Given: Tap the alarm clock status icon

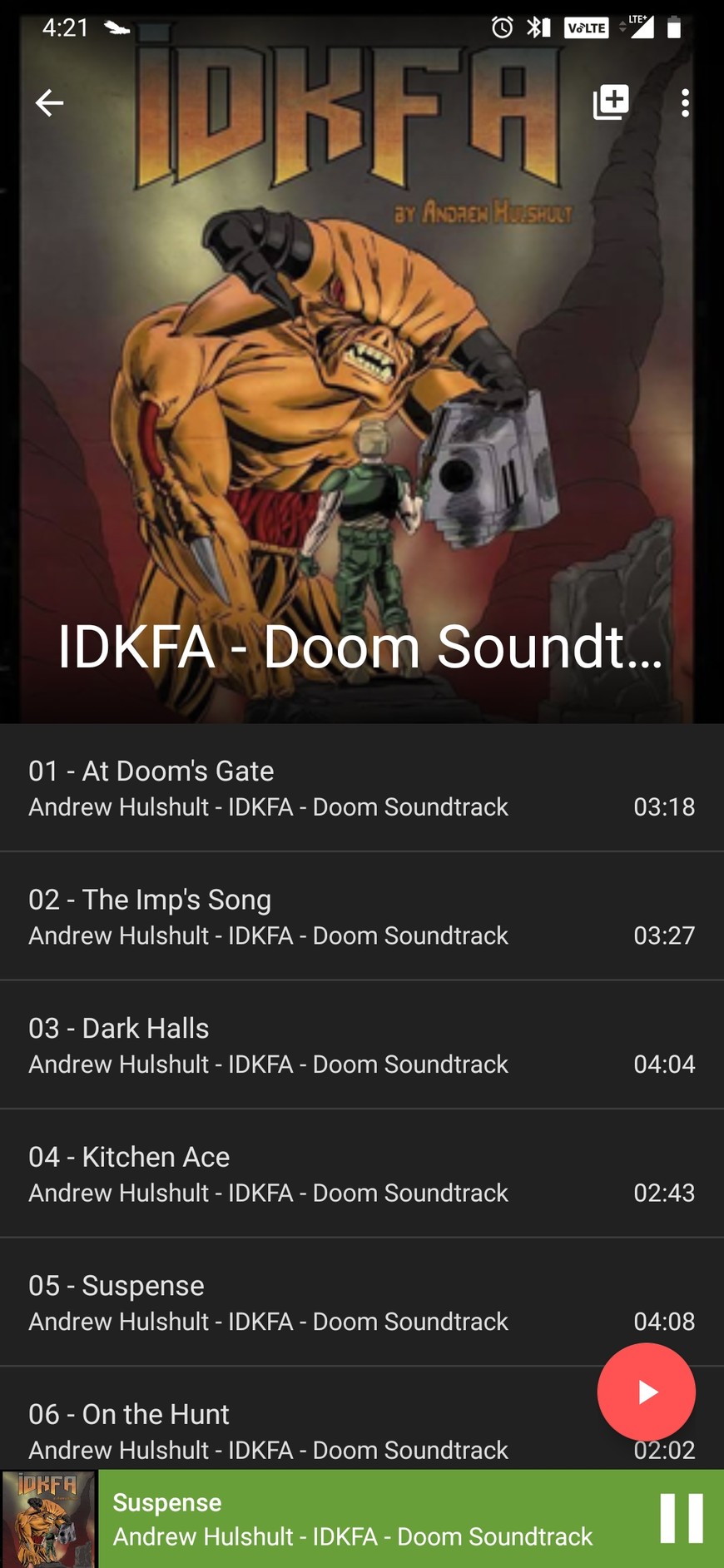Looking at the screenshot, I should [502, 27].
